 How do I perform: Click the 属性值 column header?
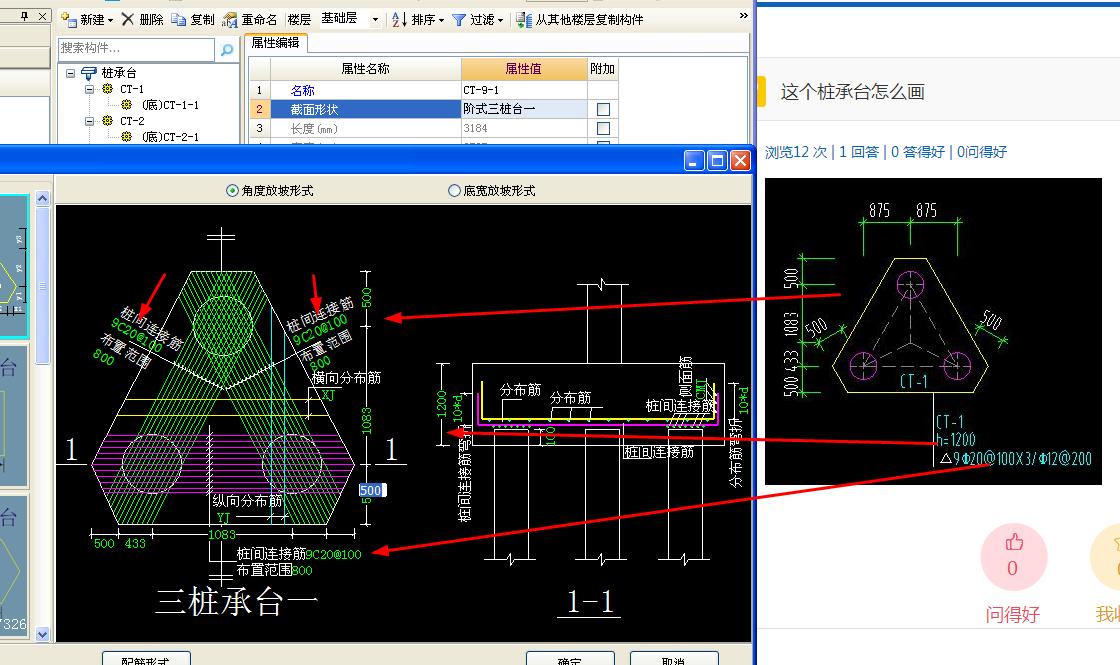pyautogui.click(x=524, y=69)
